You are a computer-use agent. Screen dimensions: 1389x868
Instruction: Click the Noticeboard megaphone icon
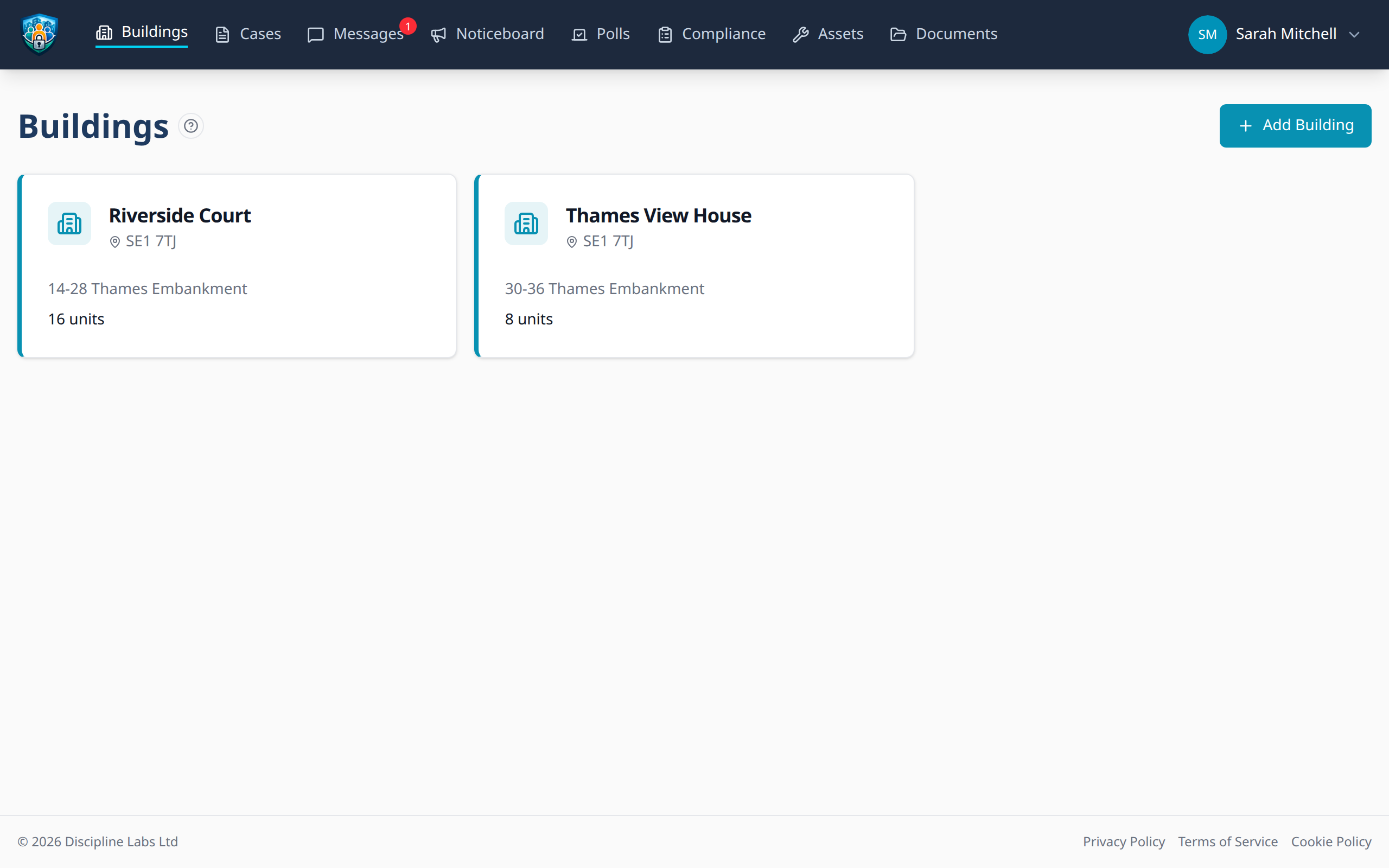438,35
